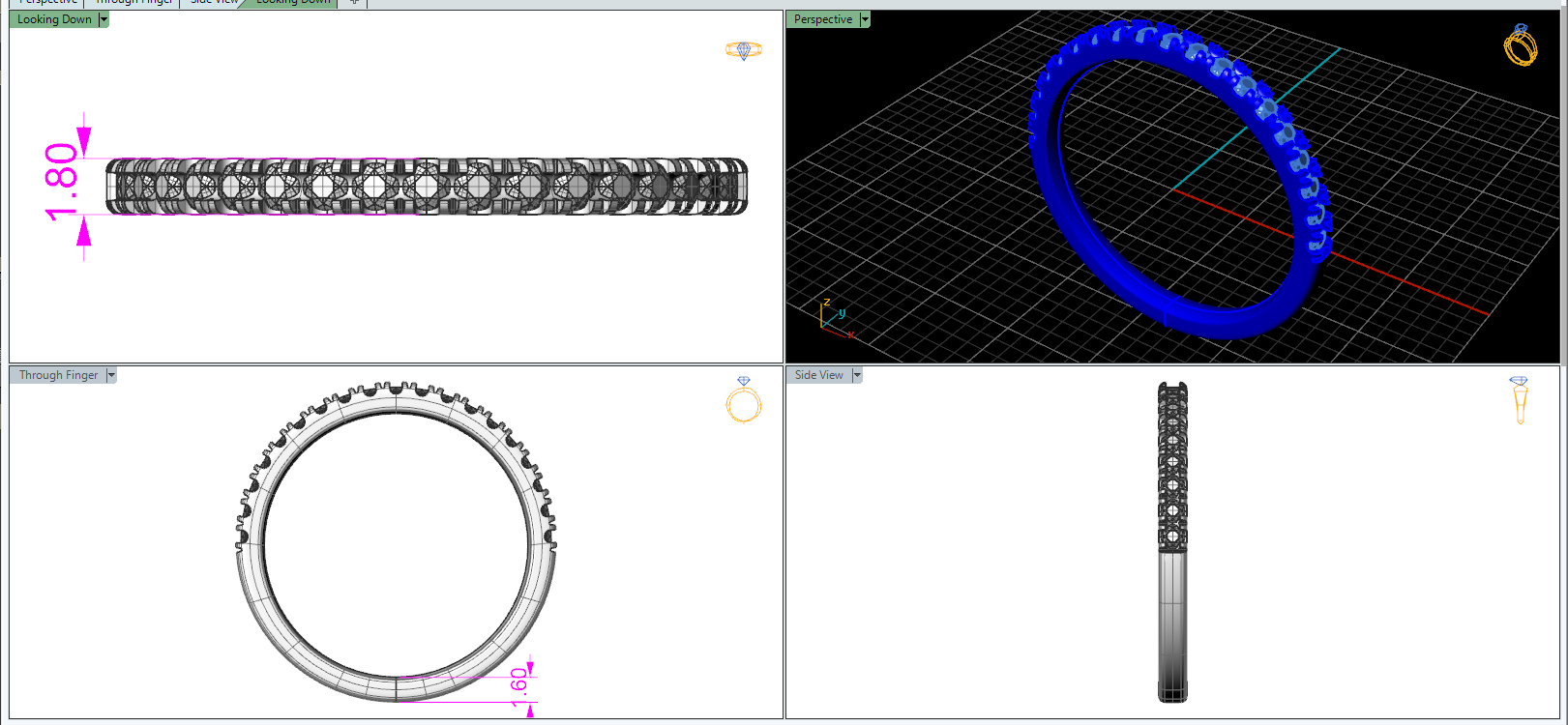This screenshot has height=725, width=1568.
Task: Select the 1.80 width dimension text
Action: [x=61, y=182]
